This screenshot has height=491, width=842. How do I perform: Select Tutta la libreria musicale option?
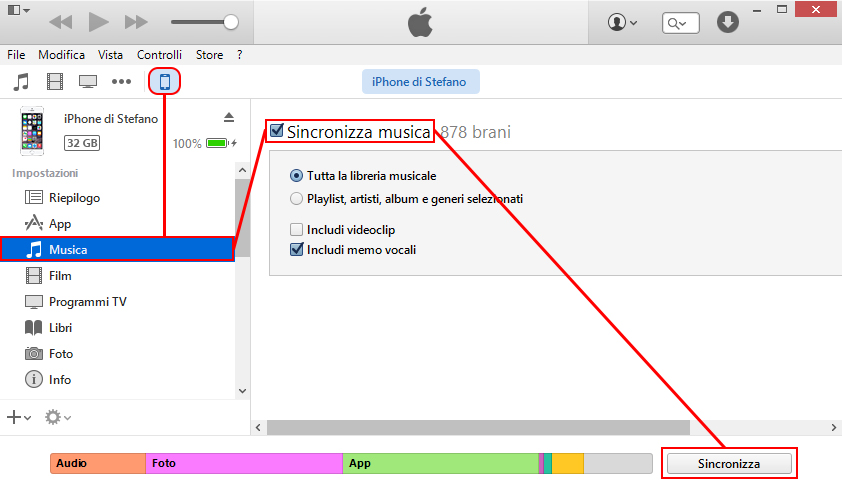coord(296,176)
